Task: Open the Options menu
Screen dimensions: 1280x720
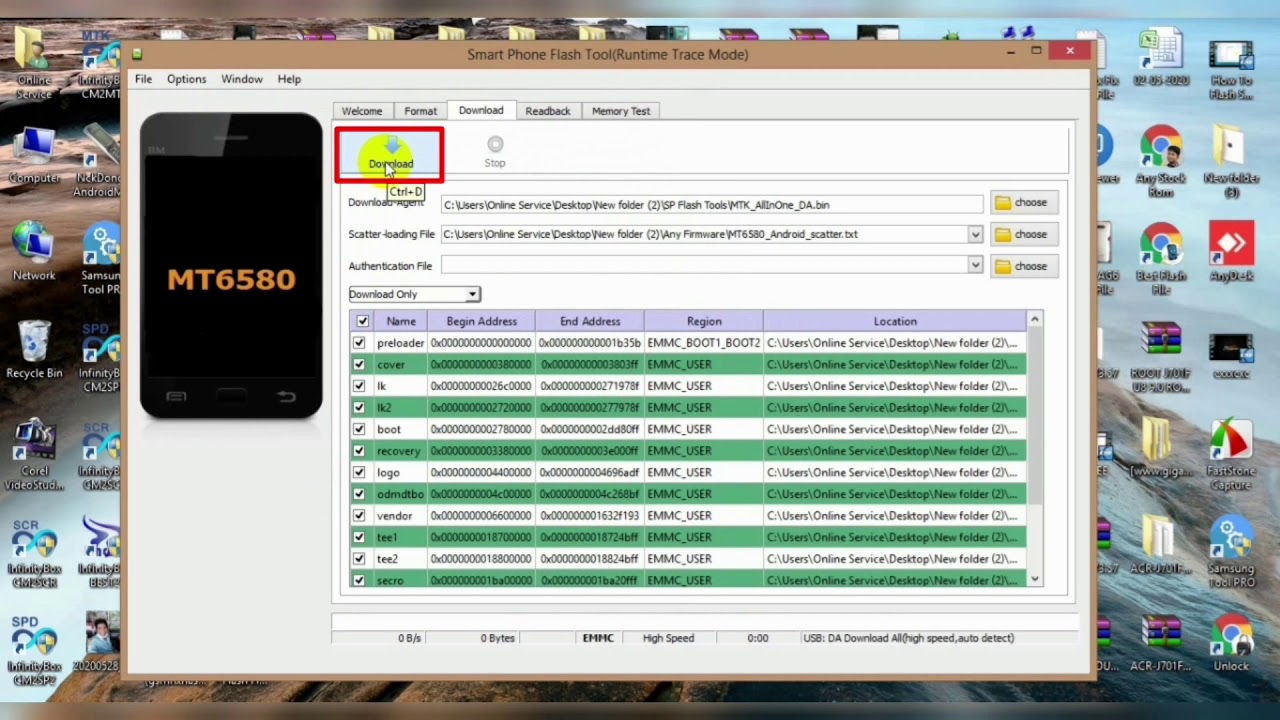Action: click(186, 79)
